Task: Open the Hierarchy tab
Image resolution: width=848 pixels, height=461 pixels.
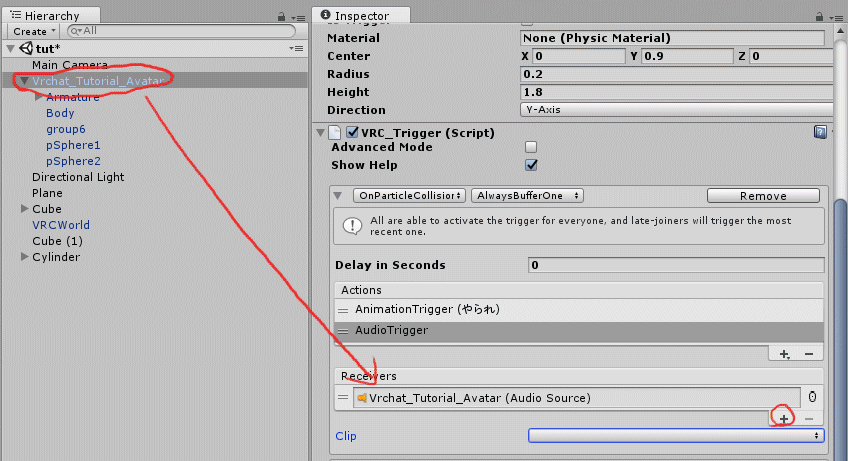Action: (51, 15)
